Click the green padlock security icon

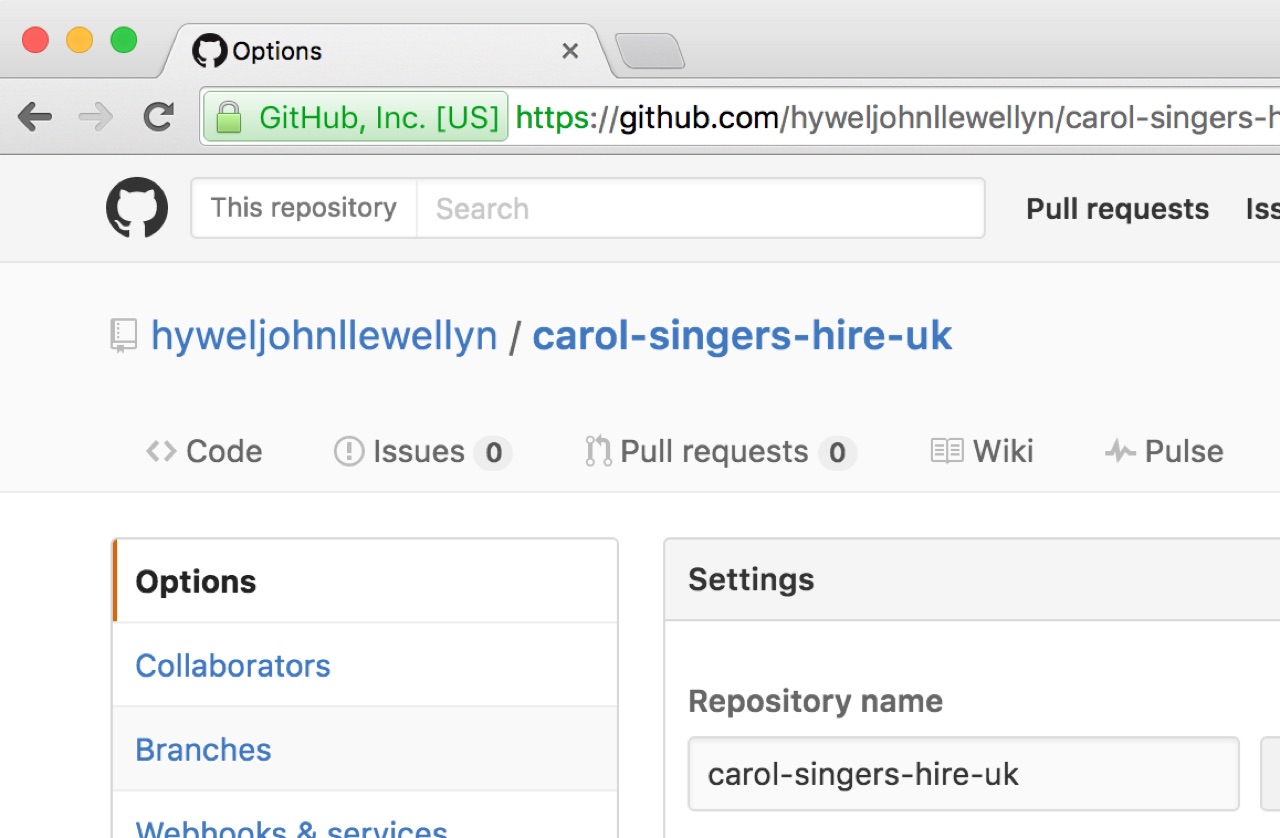tap(229, 117)
